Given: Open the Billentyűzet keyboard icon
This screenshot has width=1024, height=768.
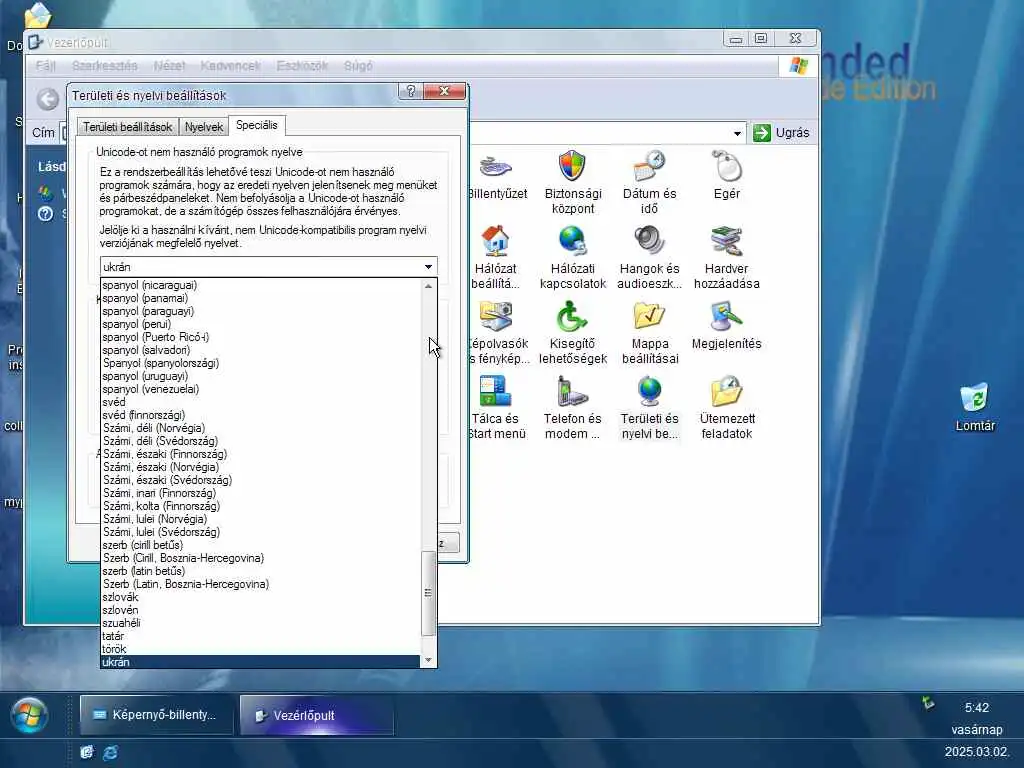Looking at the screenshot, I should [x=496, y=175].
